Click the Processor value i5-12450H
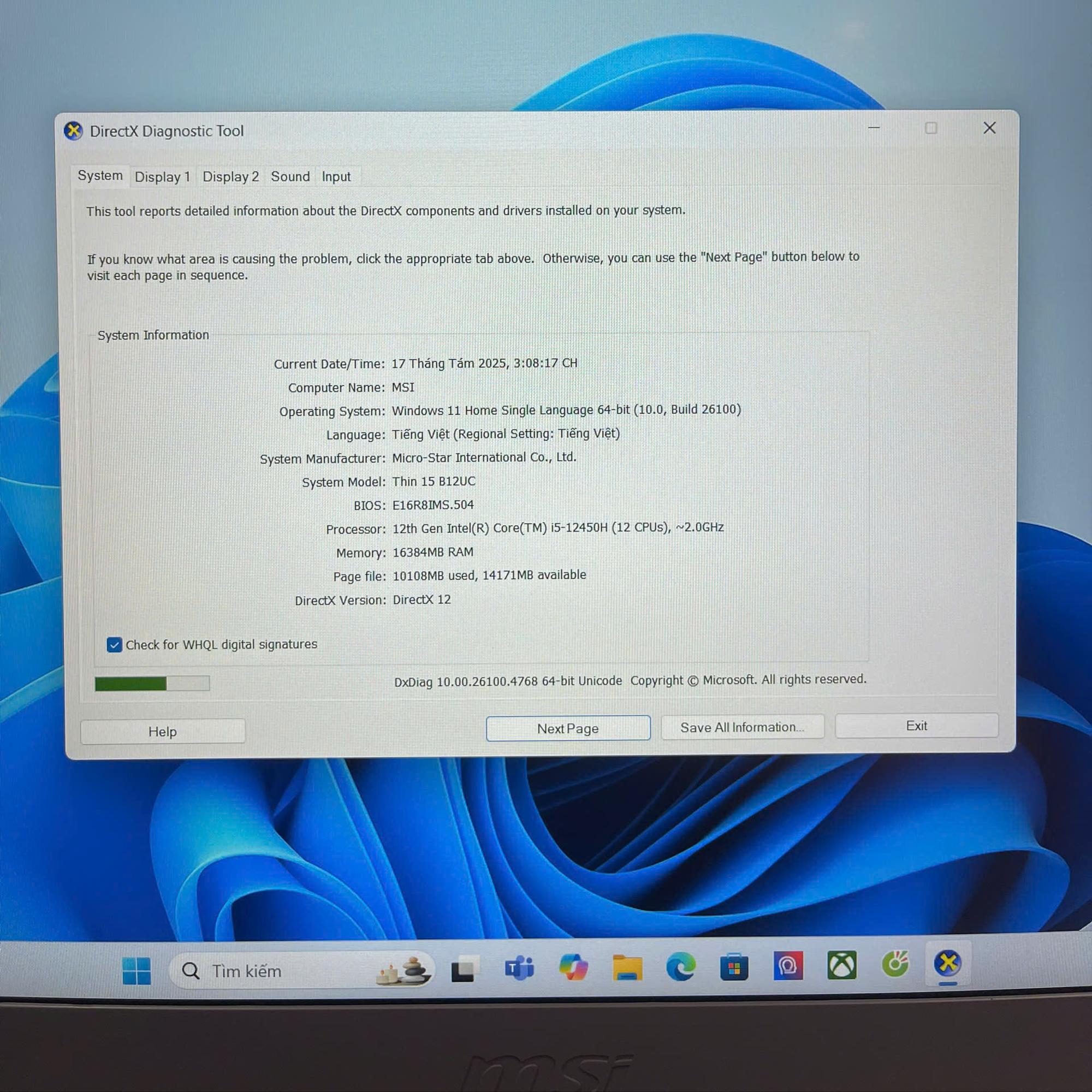1092x1092 pixels. (x=558, y=527)
